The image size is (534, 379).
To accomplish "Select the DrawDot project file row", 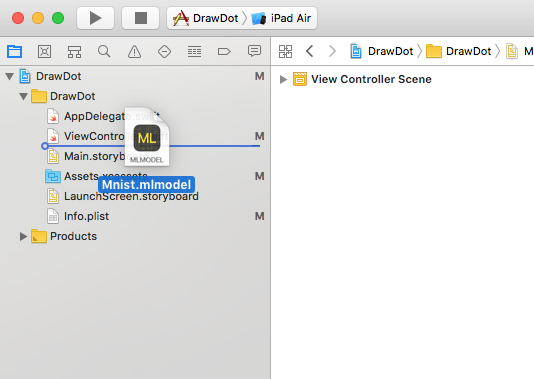I will point(135,76).
